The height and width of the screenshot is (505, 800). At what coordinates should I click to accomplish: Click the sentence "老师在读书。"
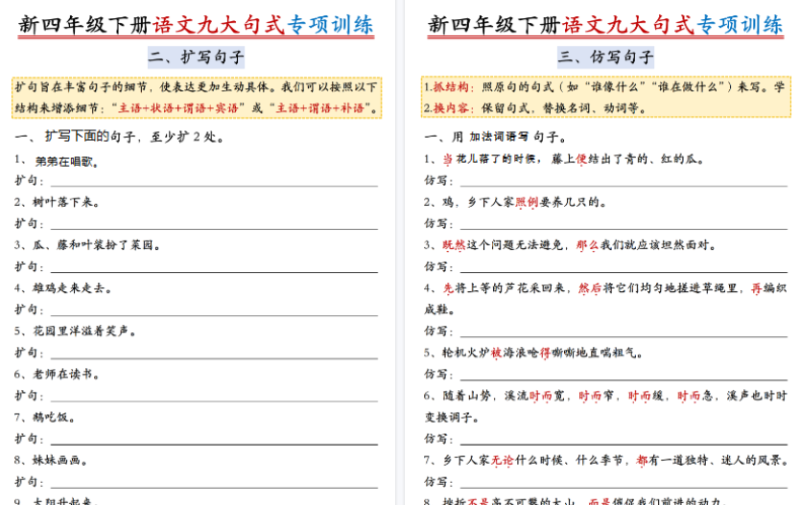coord(66,374)
